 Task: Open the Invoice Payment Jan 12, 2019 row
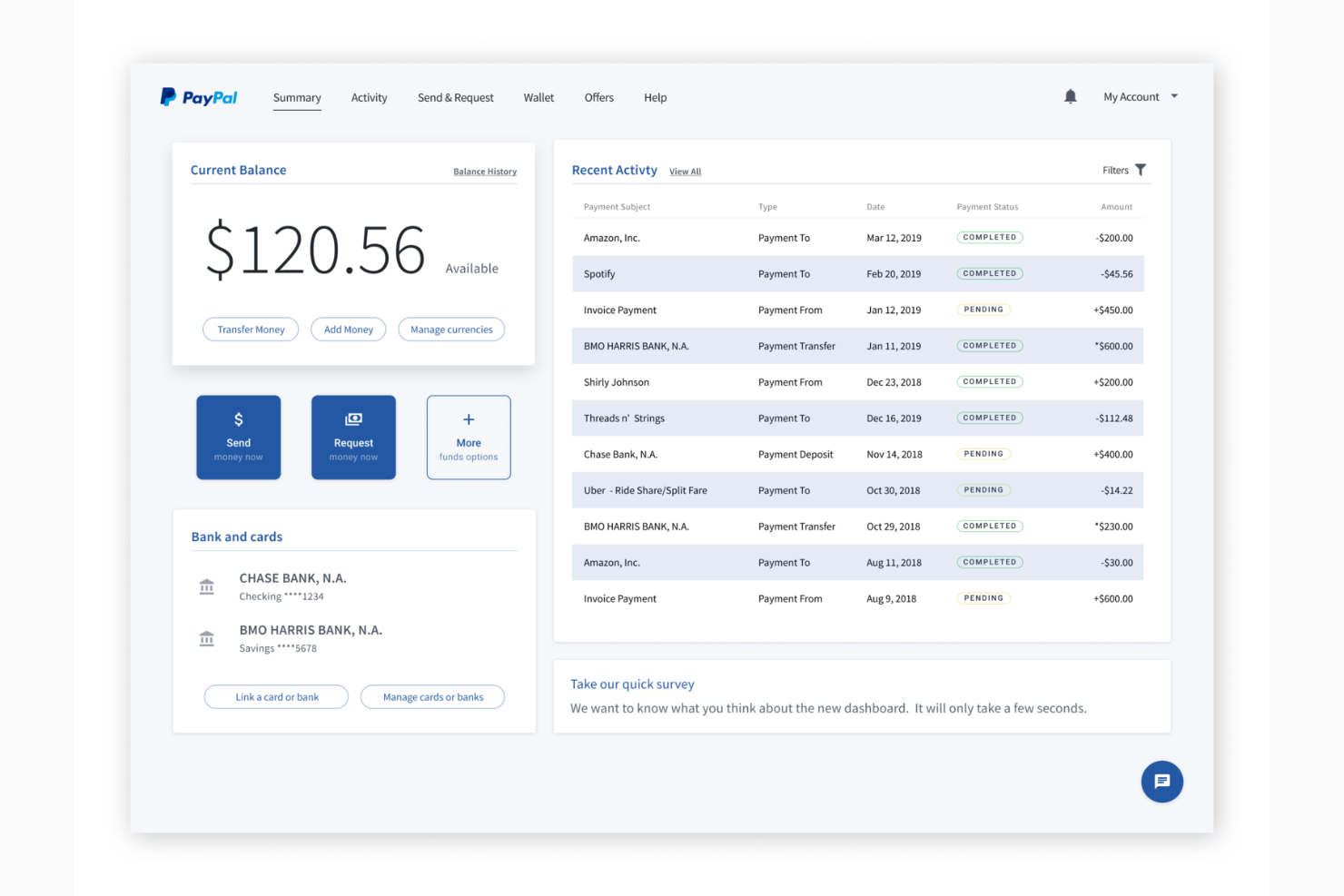click(858, 310)
